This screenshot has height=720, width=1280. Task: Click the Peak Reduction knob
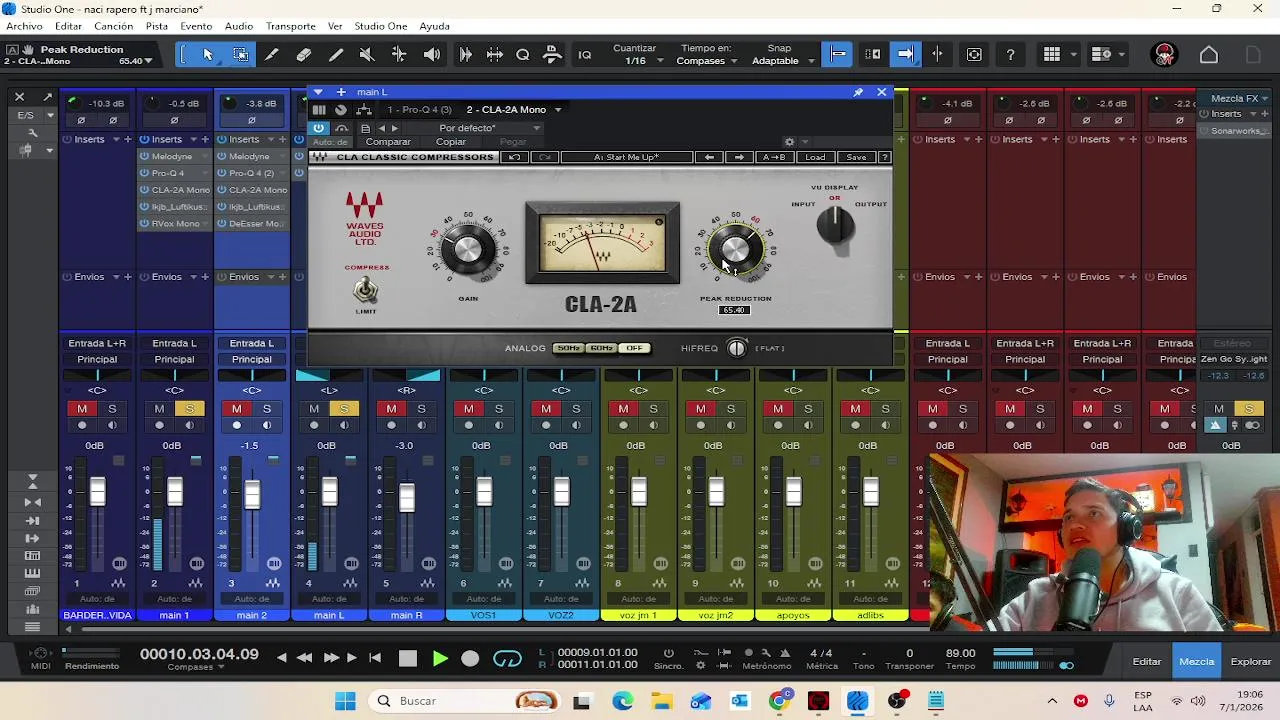coord(735,249)
